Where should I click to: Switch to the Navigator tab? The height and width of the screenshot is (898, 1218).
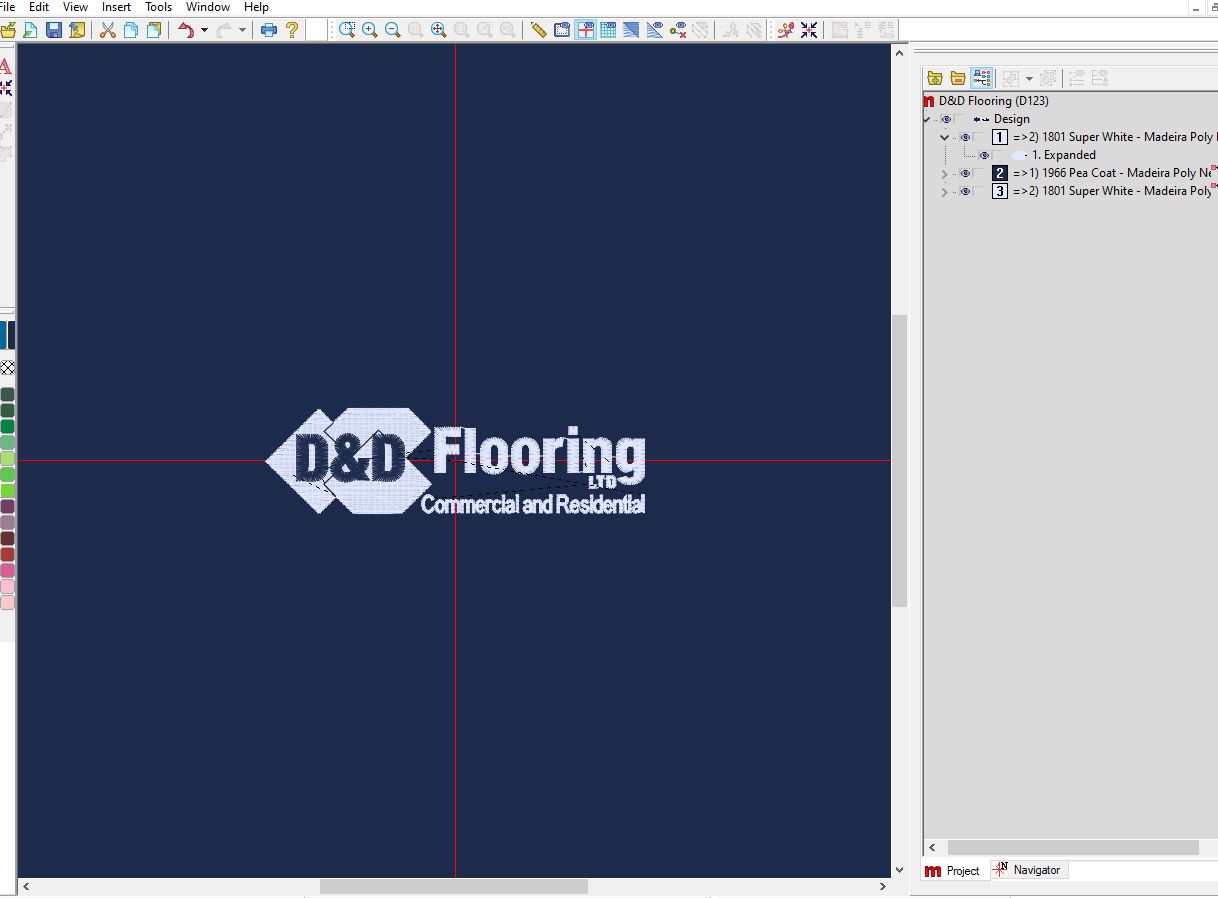[1027, 870]
